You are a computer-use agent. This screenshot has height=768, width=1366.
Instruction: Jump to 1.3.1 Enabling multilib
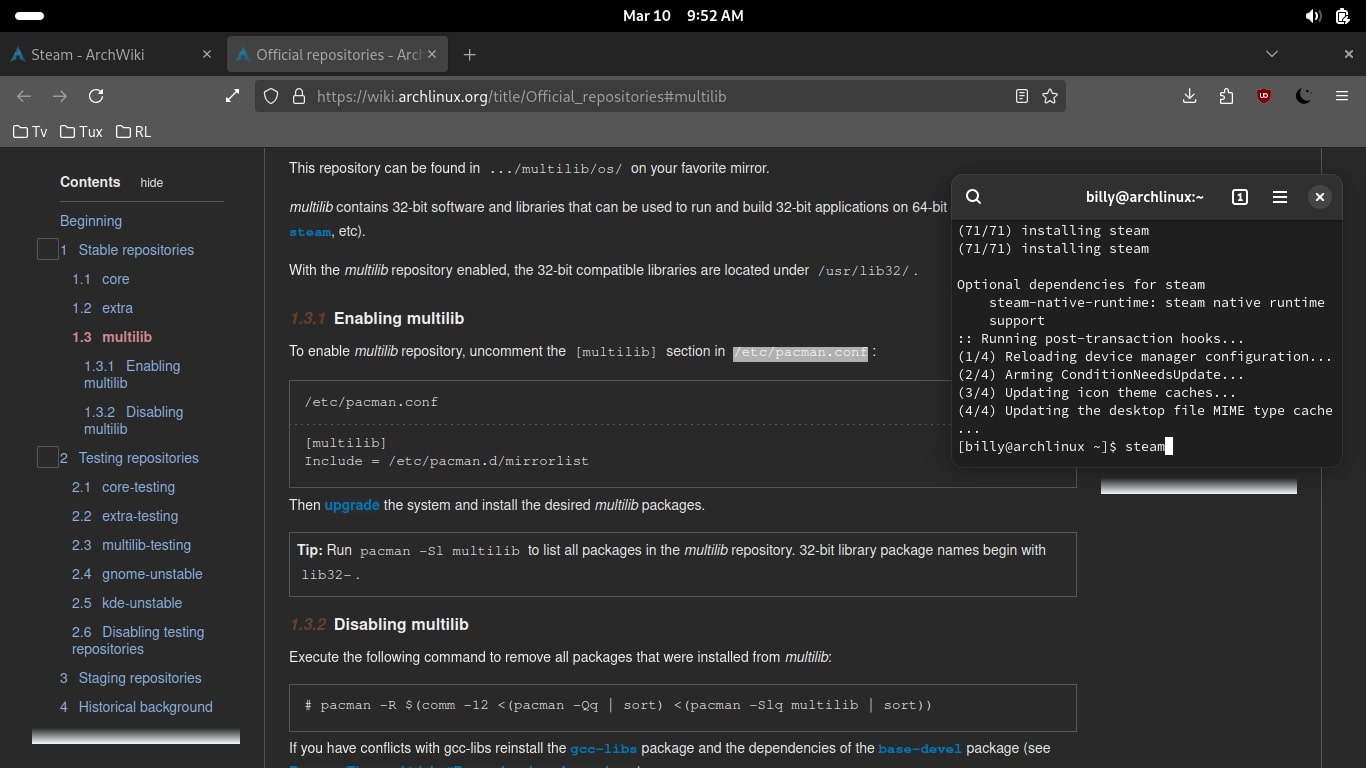(132, 374)
